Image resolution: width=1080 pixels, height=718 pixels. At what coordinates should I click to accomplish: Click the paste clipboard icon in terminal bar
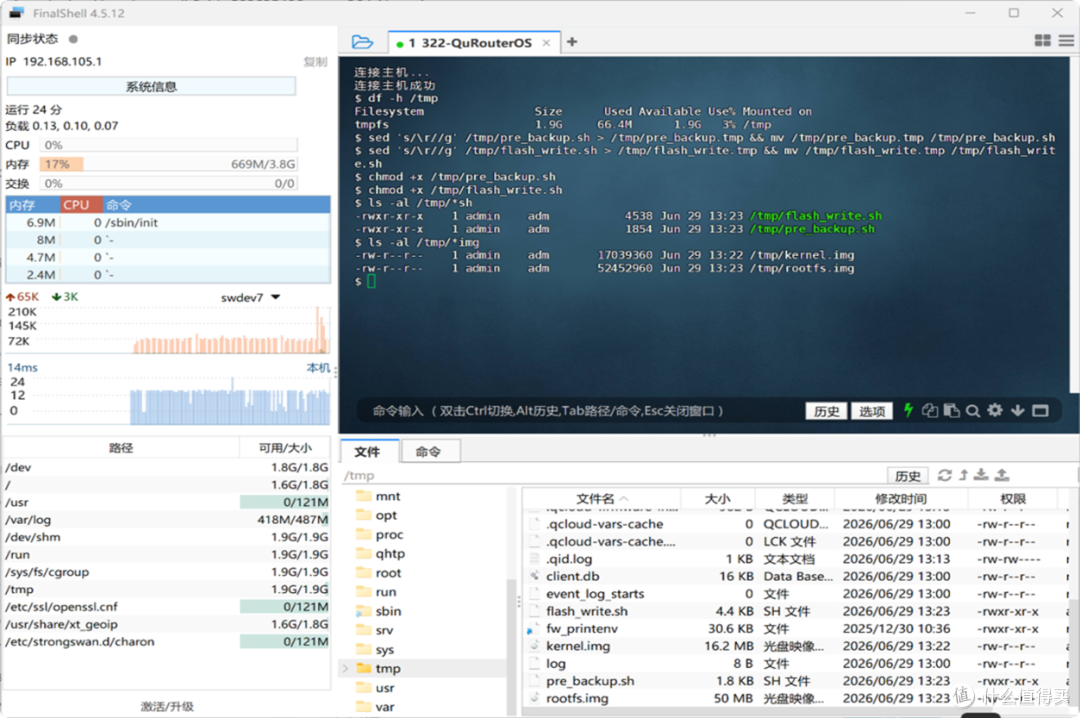pyautogui.click(x=951, y=411)
